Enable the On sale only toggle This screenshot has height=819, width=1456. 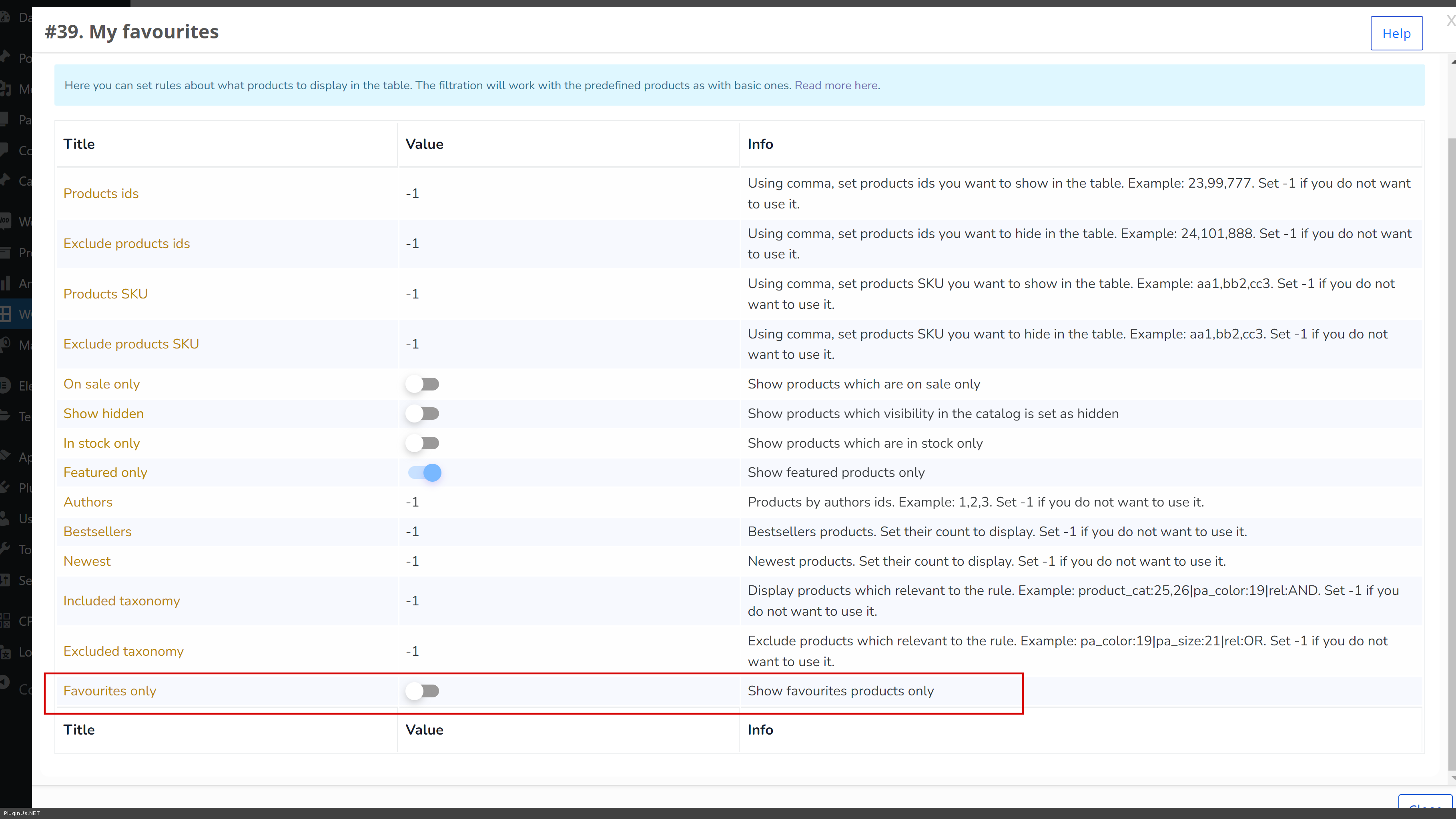[422, 384]
